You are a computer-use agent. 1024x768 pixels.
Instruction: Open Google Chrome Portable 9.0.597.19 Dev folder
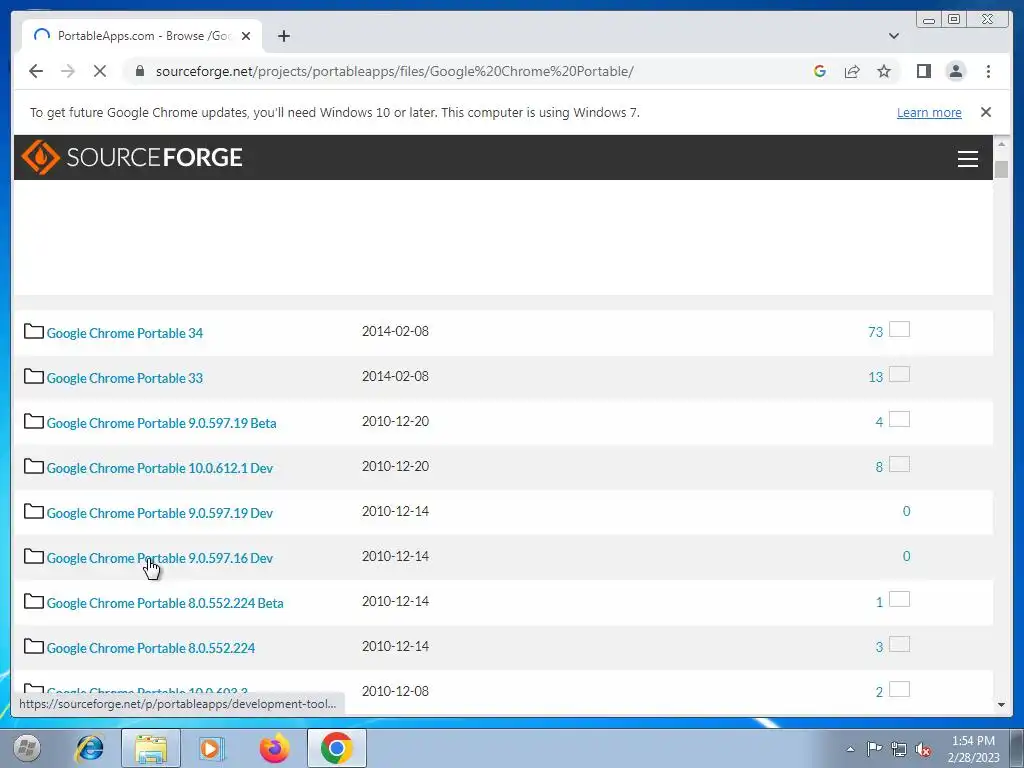[159, 513]
